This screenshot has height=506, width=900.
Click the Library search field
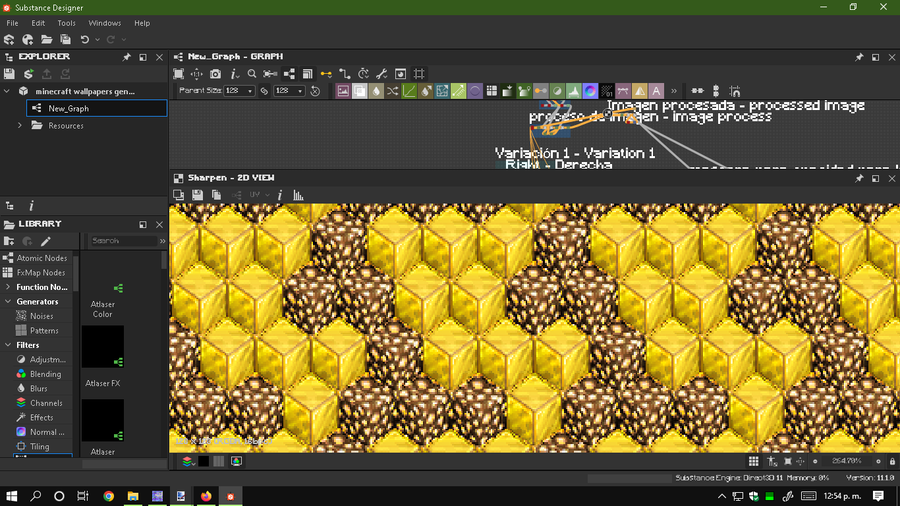[x=123, y=241]
